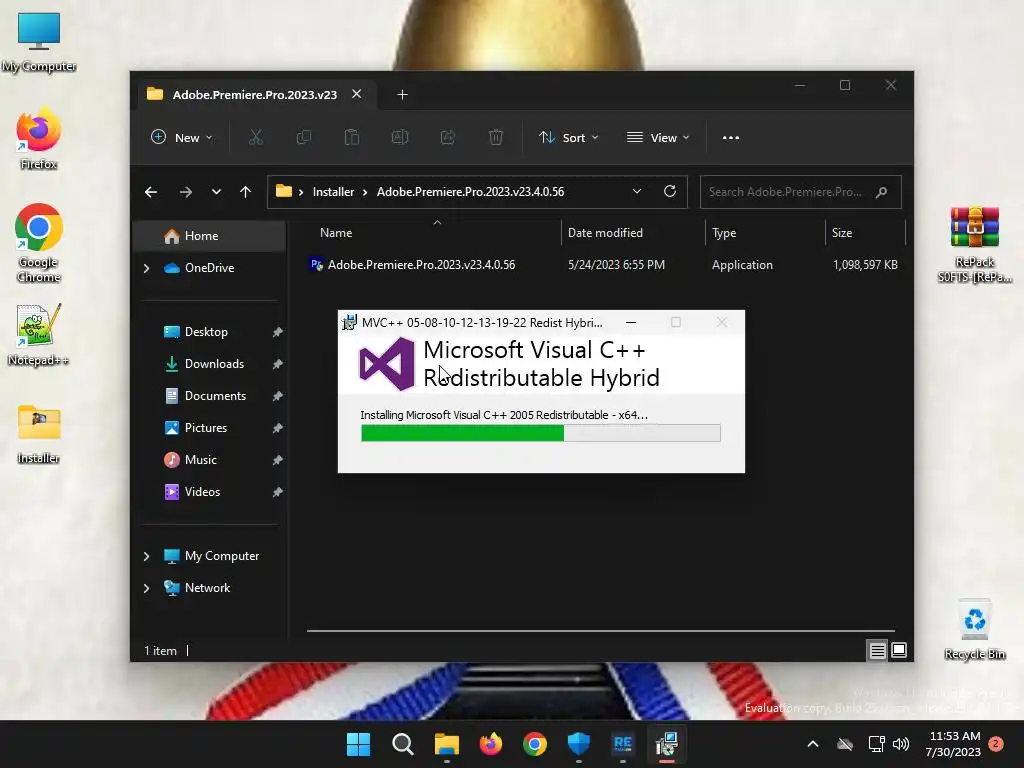Switch to details view layout icon

click(877, 650)
